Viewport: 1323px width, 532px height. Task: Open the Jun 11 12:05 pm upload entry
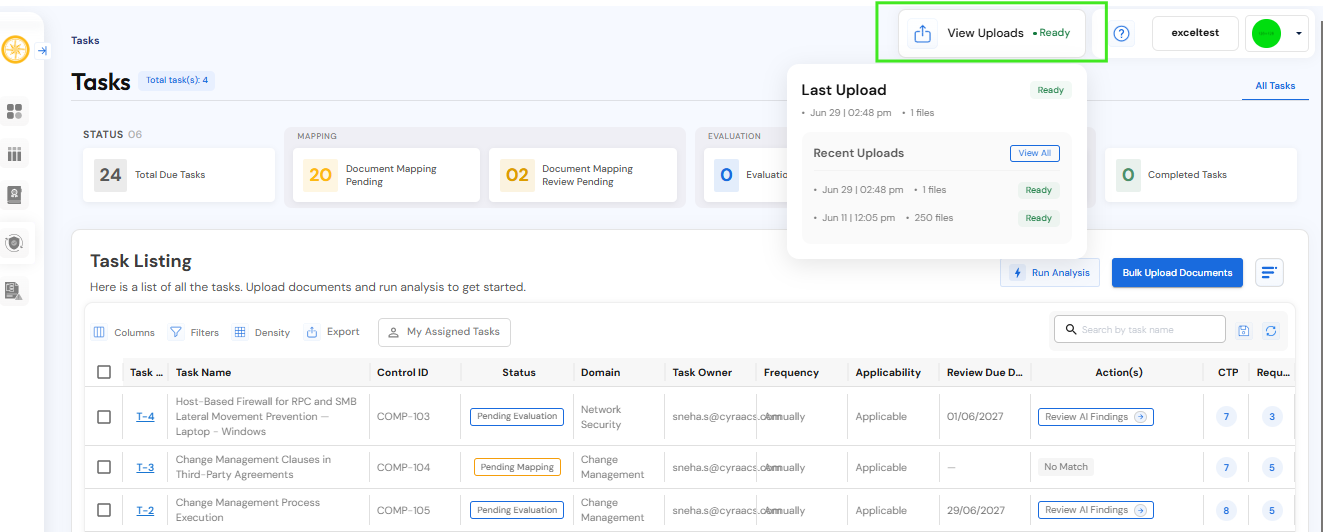click(x=937, y=218)
